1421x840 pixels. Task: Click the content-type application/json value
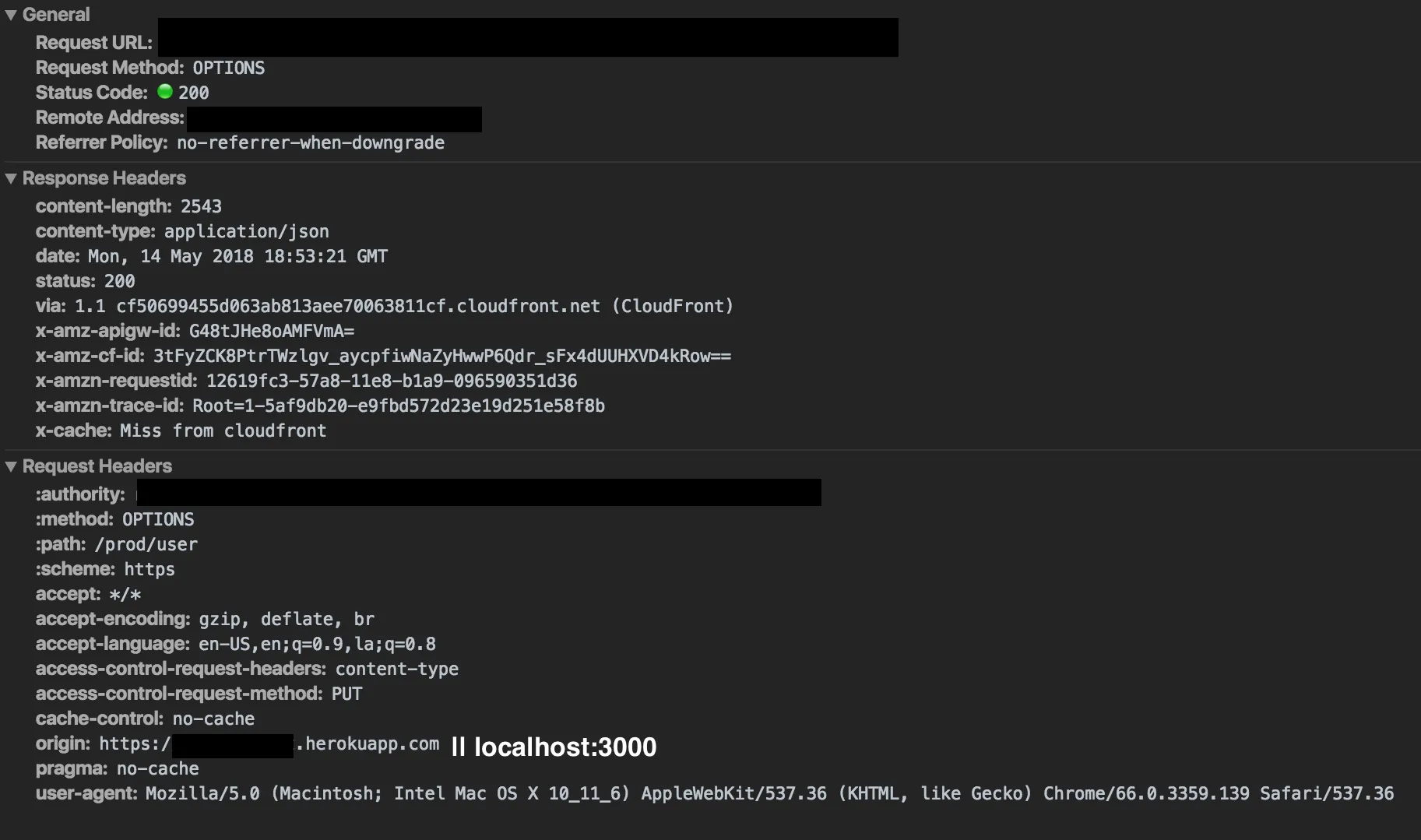pyautogui.click(x=246, y=231)
